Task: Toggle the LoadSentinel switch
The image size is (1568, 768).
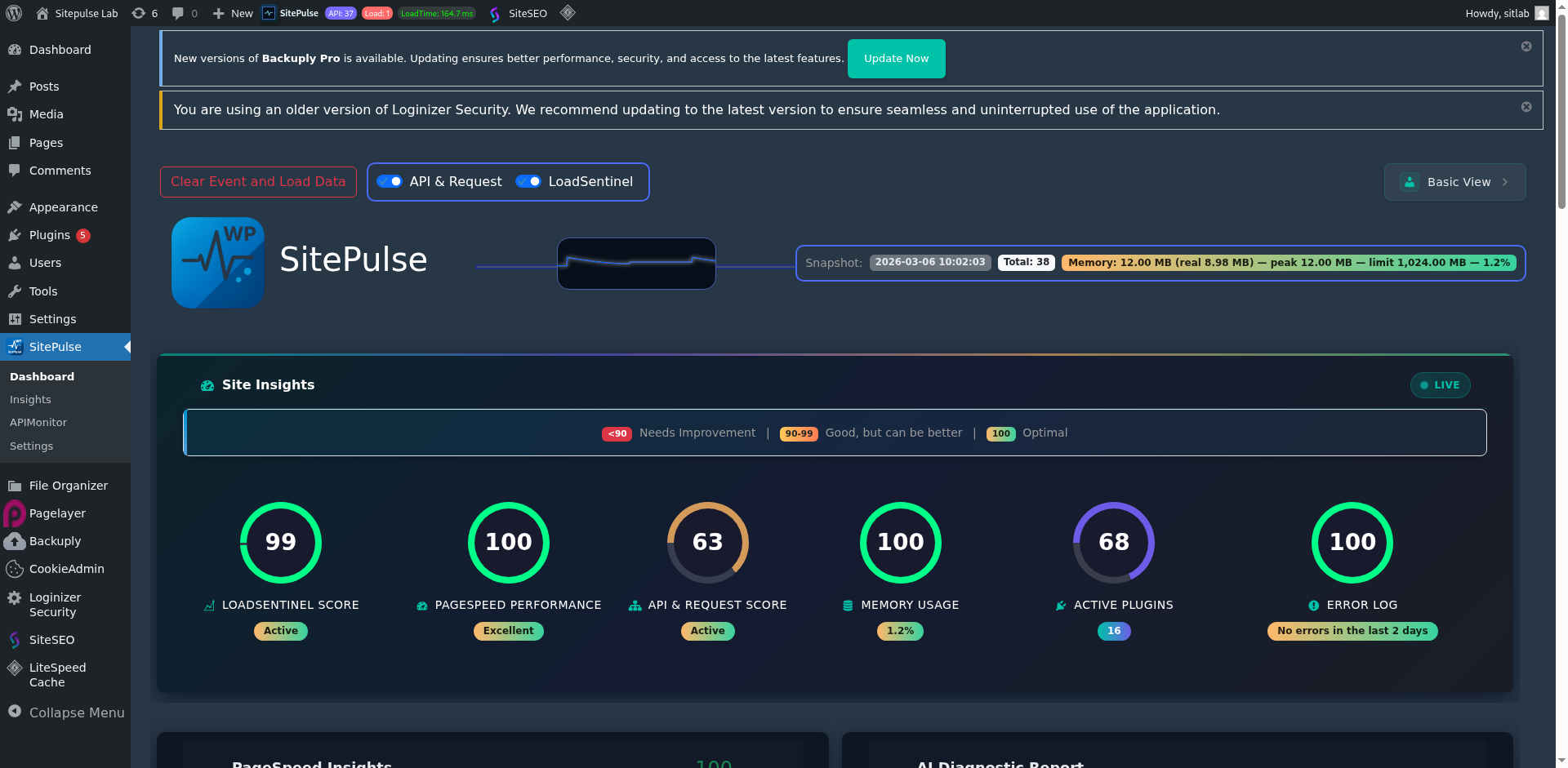Action: point(528,181)
